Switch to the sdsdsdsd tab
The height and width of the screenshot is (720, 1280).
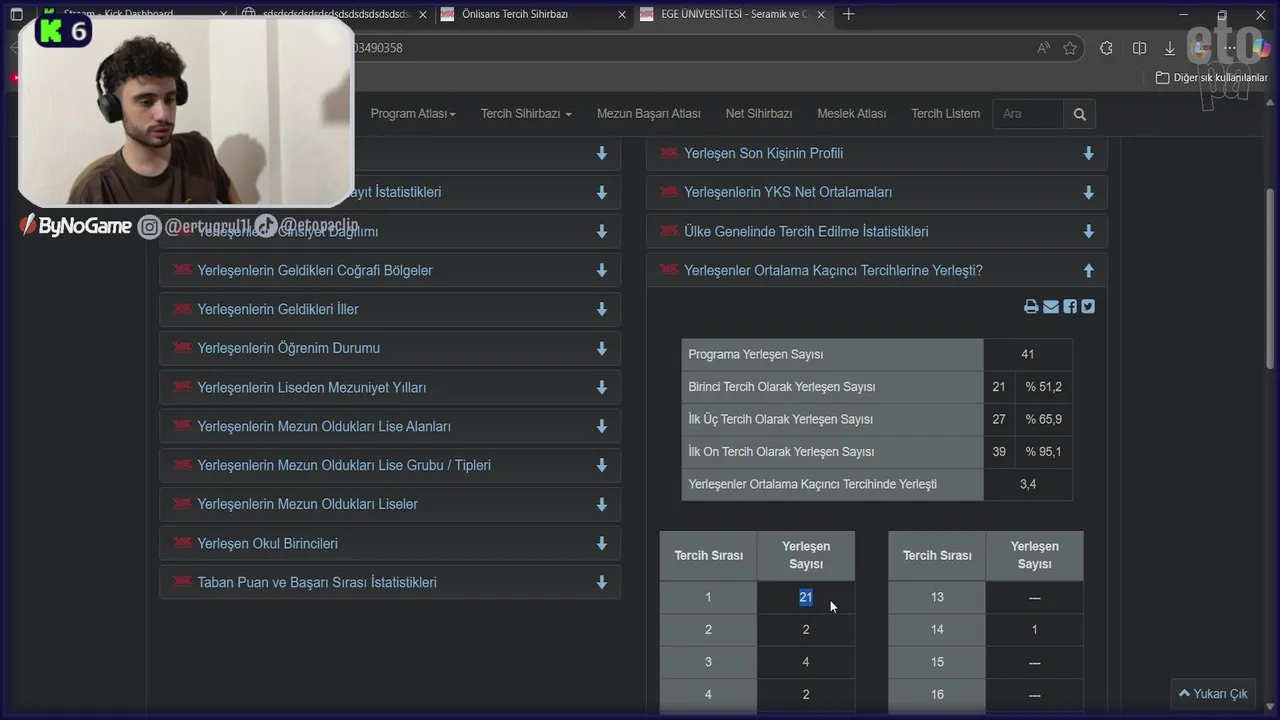point(334,14)
